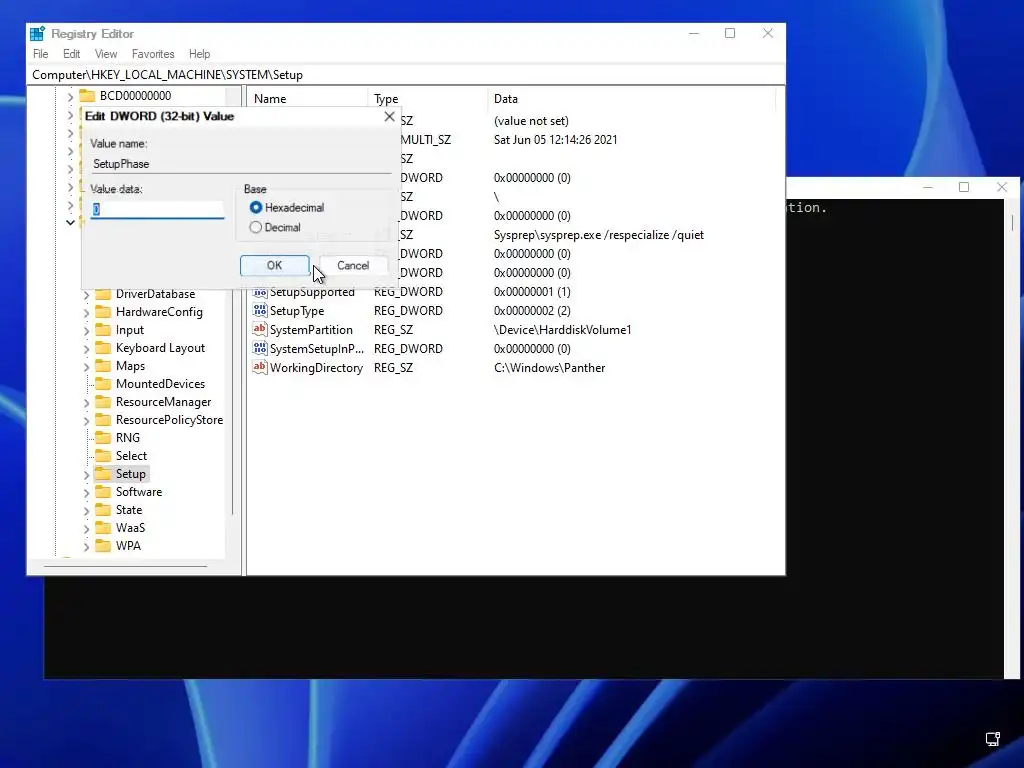Expand the HardwareConfig key

point(86,313)
